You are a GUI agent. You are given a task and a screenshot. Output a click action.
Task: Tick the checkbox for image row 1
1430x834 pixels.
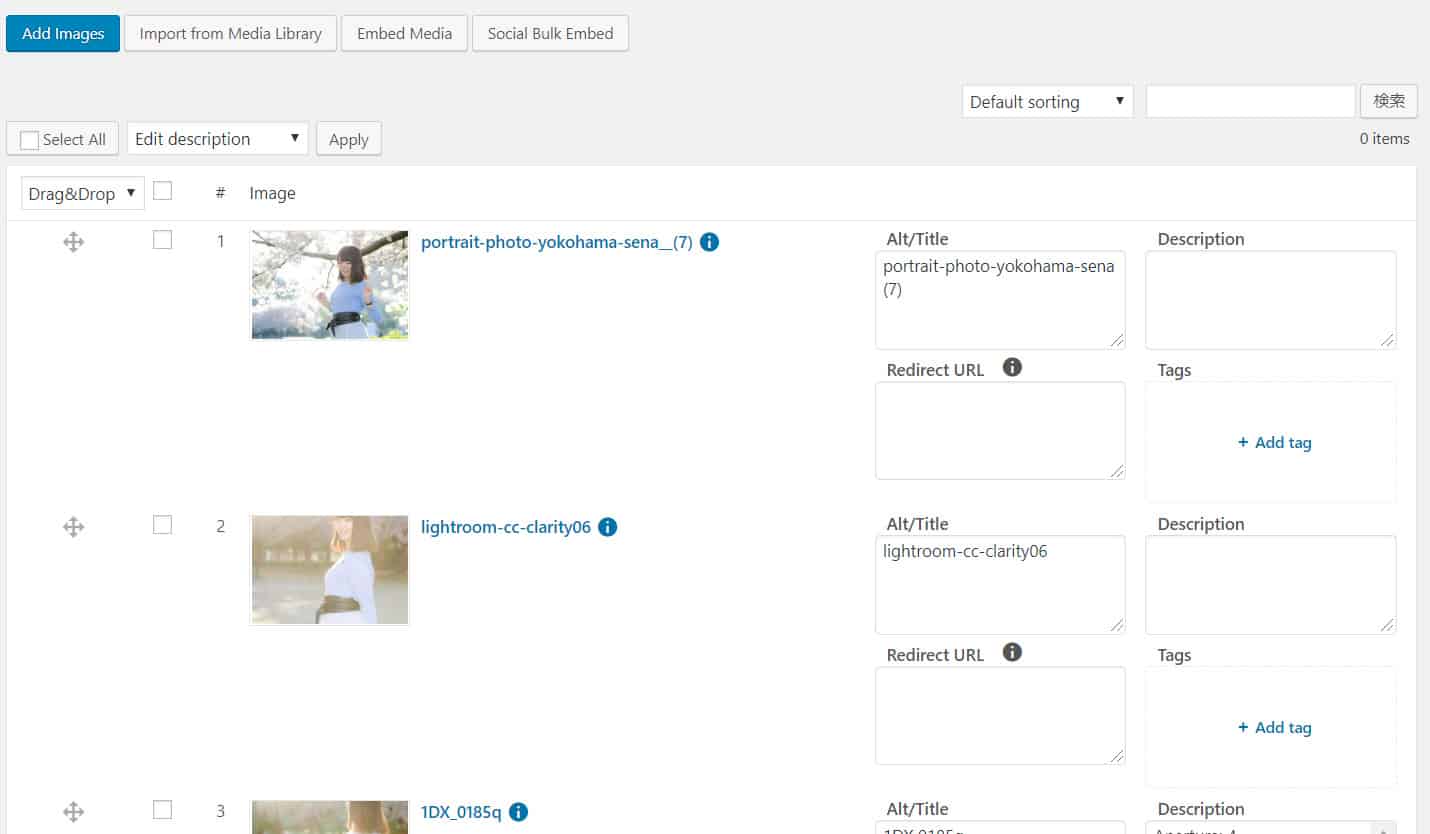(x=162, y=240)
